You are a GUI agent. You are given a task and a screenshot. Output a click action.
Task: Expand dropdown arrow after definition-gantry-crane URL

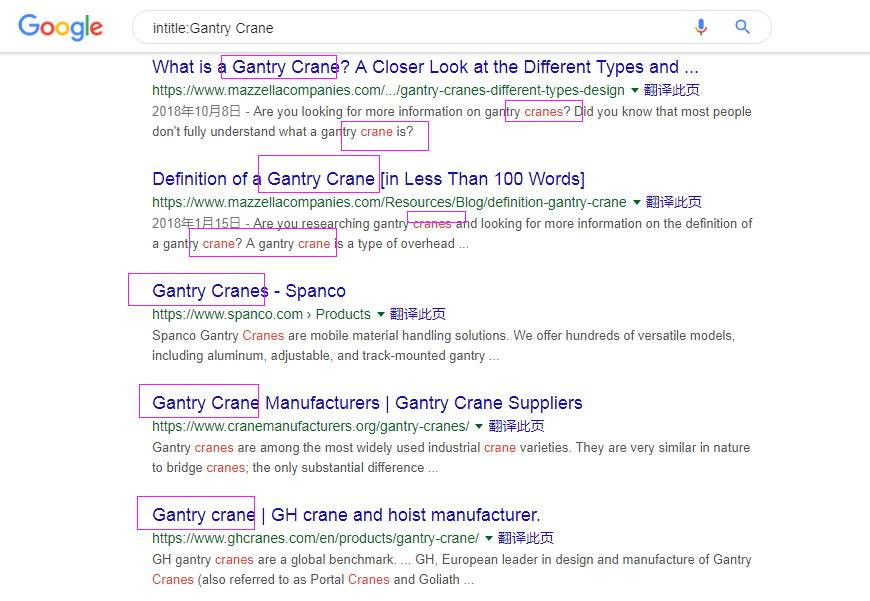(x=637, y=203)
